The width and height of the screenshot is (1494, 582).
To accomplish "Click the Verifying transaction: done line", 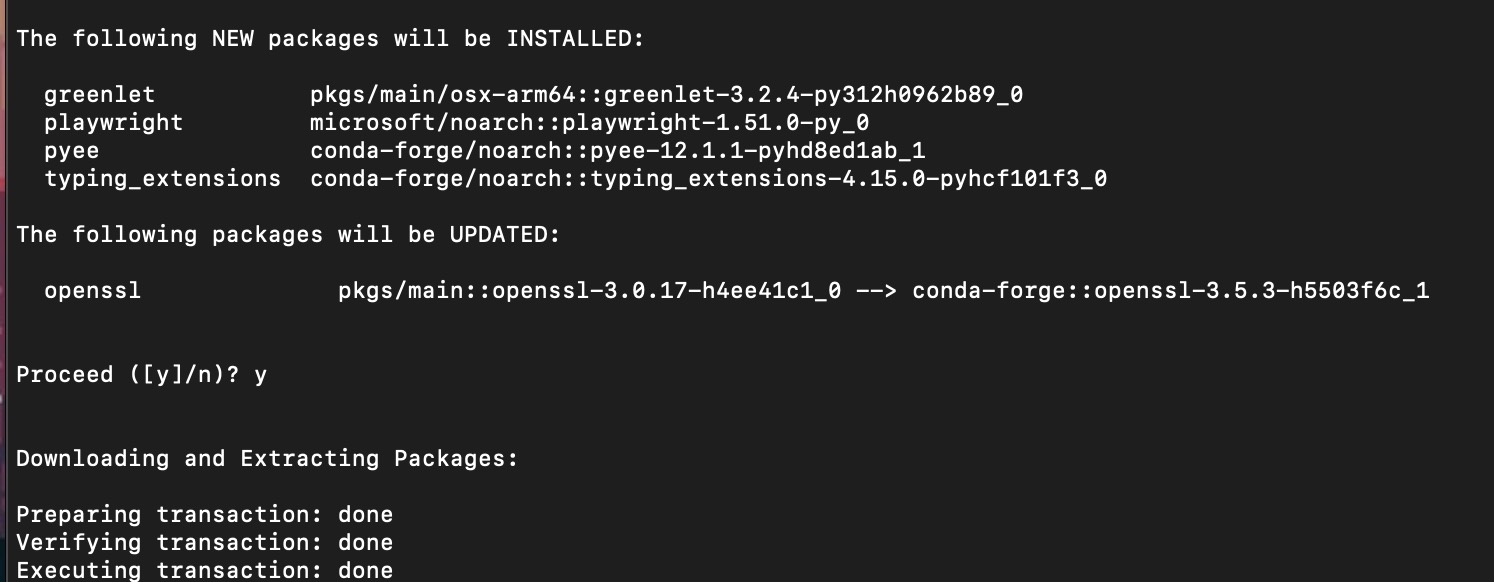I will coord(204,543).
